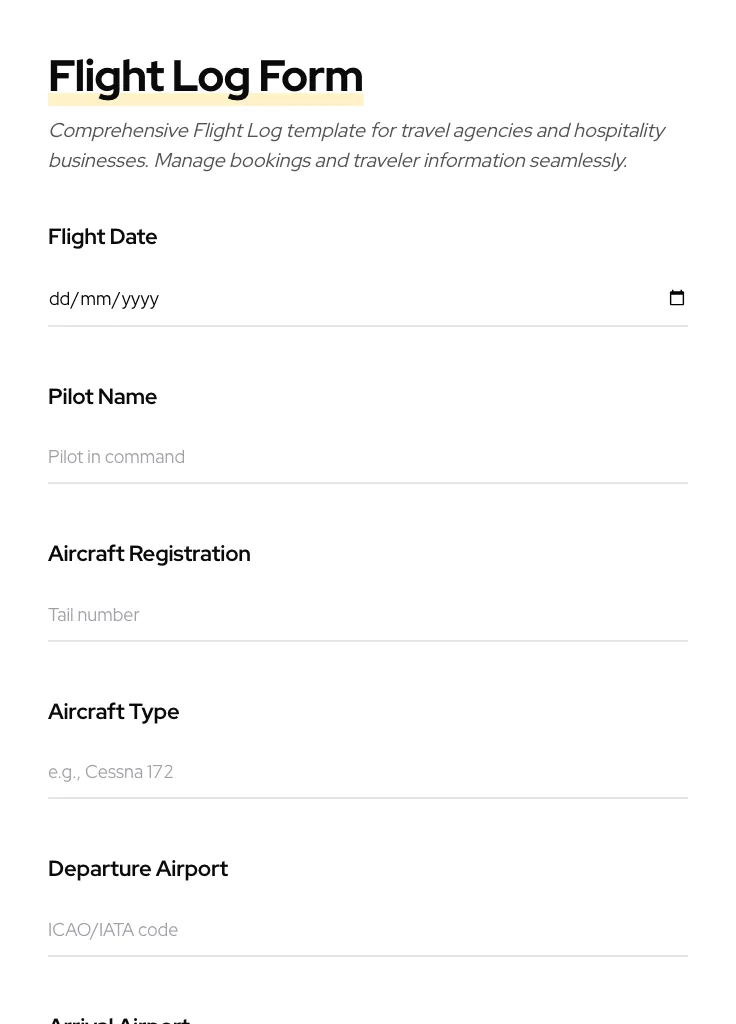Click the form description paragraph
The image size is (736, 1024).
click(357, 145)
